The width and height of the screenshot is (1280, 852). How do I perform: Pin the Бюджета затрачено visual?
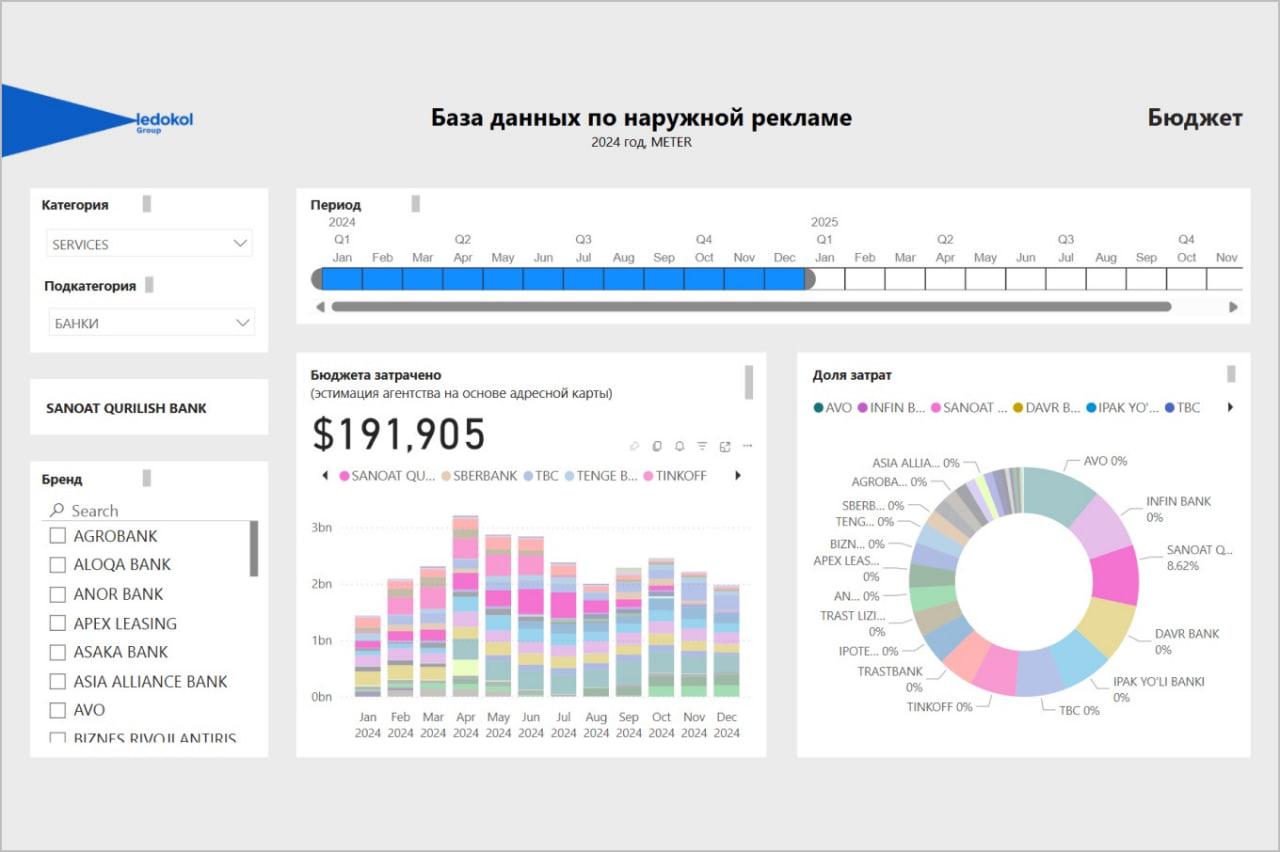(634, 446)
